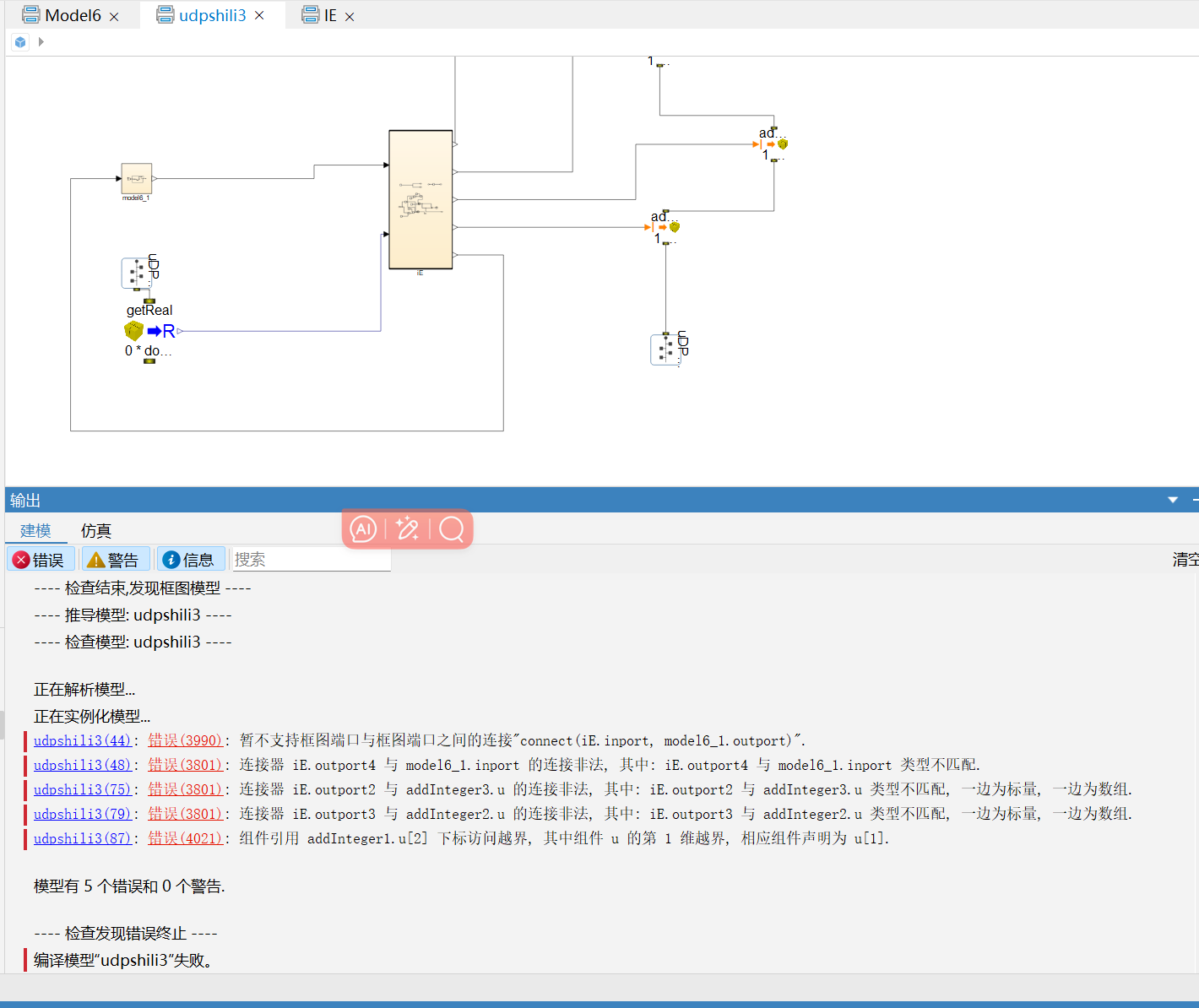Open the AI assistant from floating toolbar
The height and width of the screenshot is (1008, 1199).
[364, 529]
